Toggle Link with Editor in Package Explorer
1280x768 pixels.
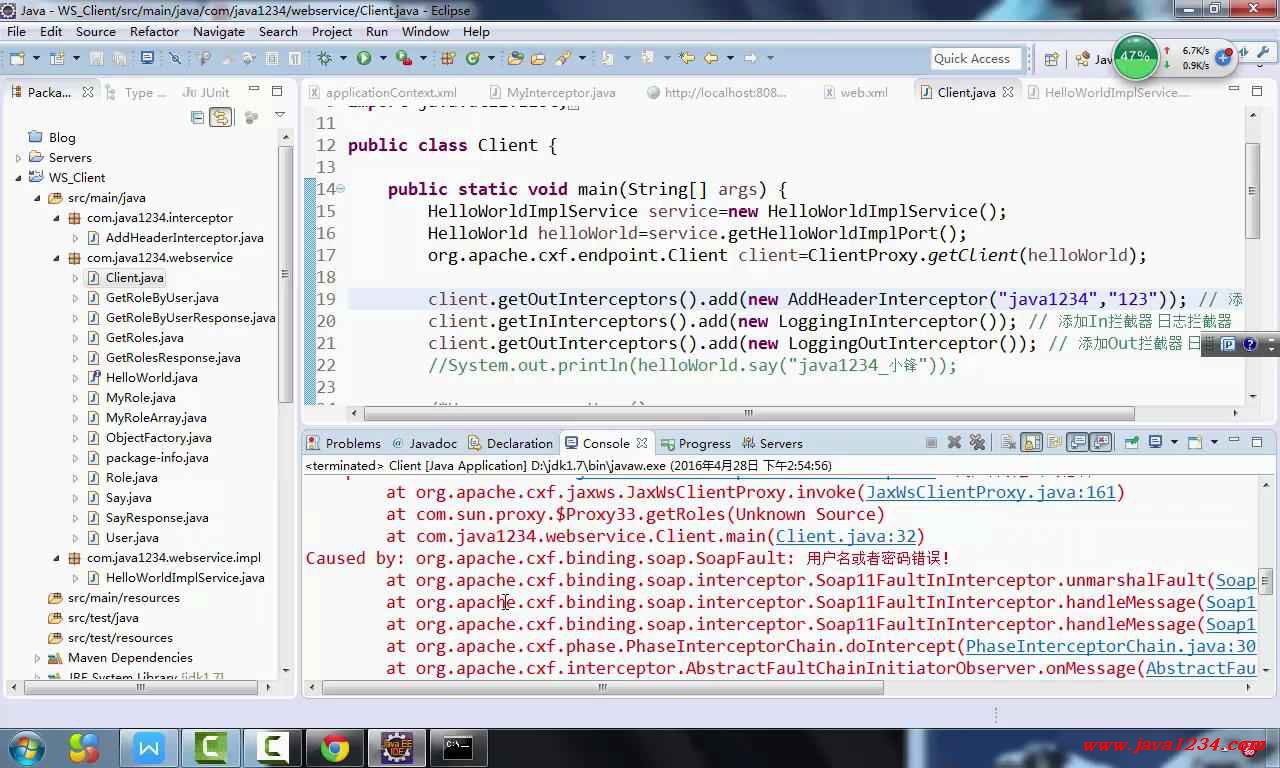pyautogui.click(x=221, y=117)
